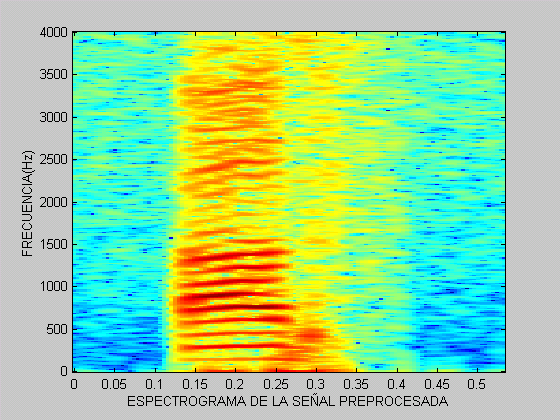
Task: Select the 4000 frequency tick label
Action: tap(54, 32)
